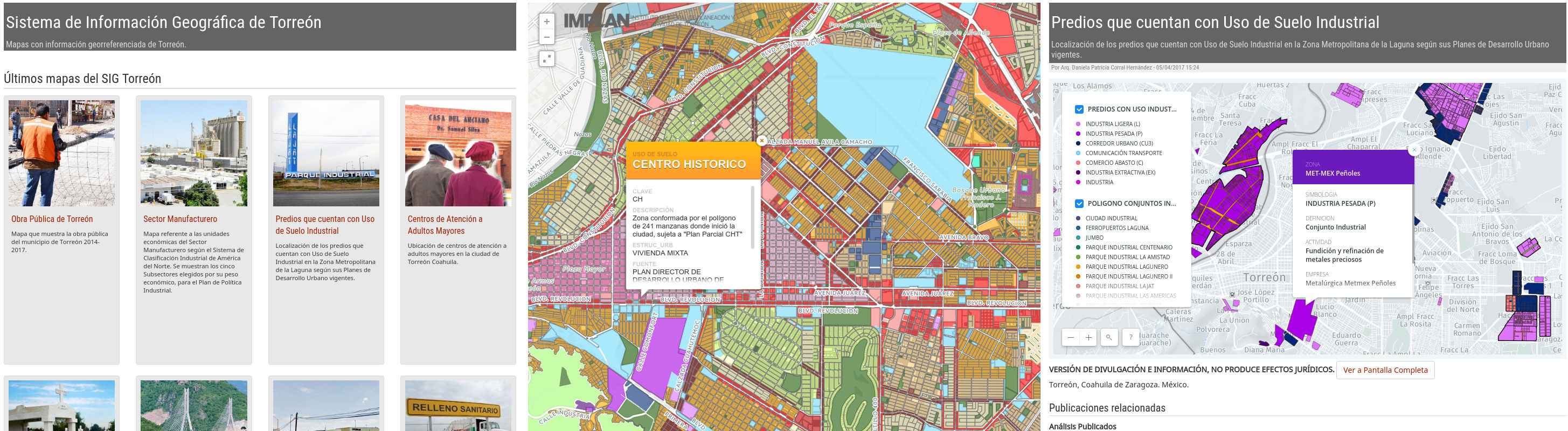The height and width of the screenshot is (431, 1568).
Task: Zoom in on the IMPLAN land-use map
Action: (546, 22)
